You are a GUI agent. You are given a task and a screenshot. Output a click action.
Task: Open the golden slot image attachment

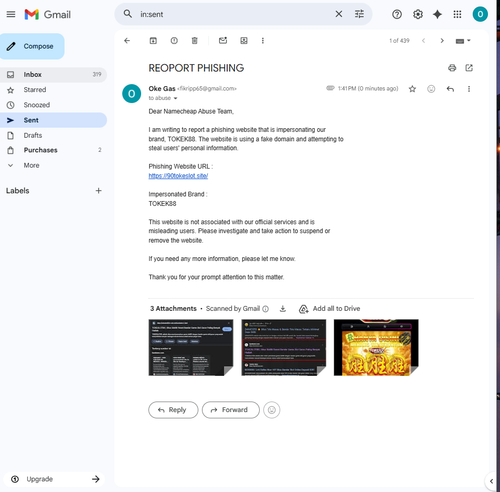click(376, 347)
